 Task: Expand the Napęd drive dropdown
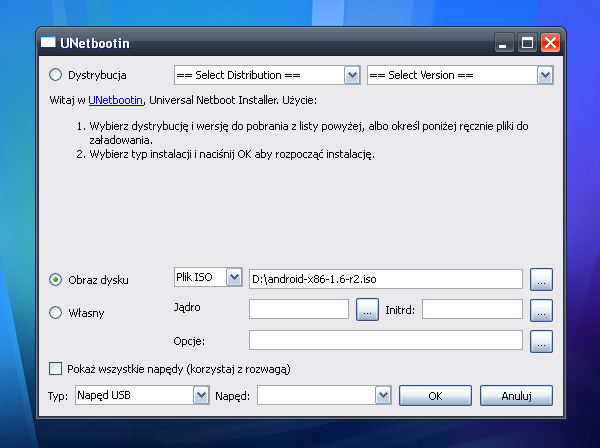tap(324, 395)
